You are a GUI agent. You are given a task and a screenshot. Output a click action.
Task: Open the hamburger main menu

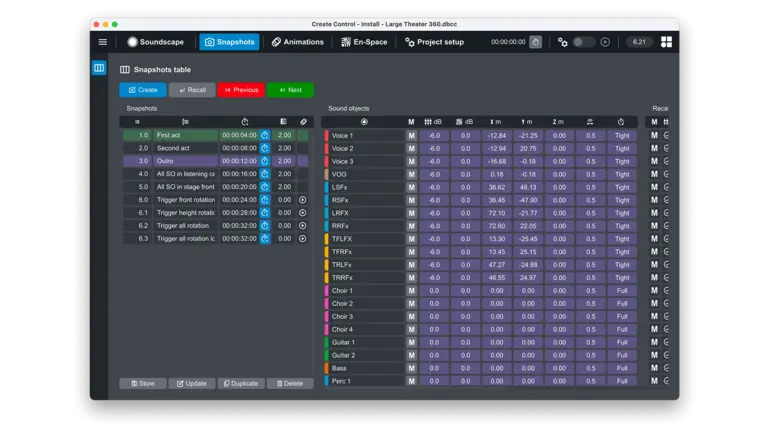click(102, 42)
